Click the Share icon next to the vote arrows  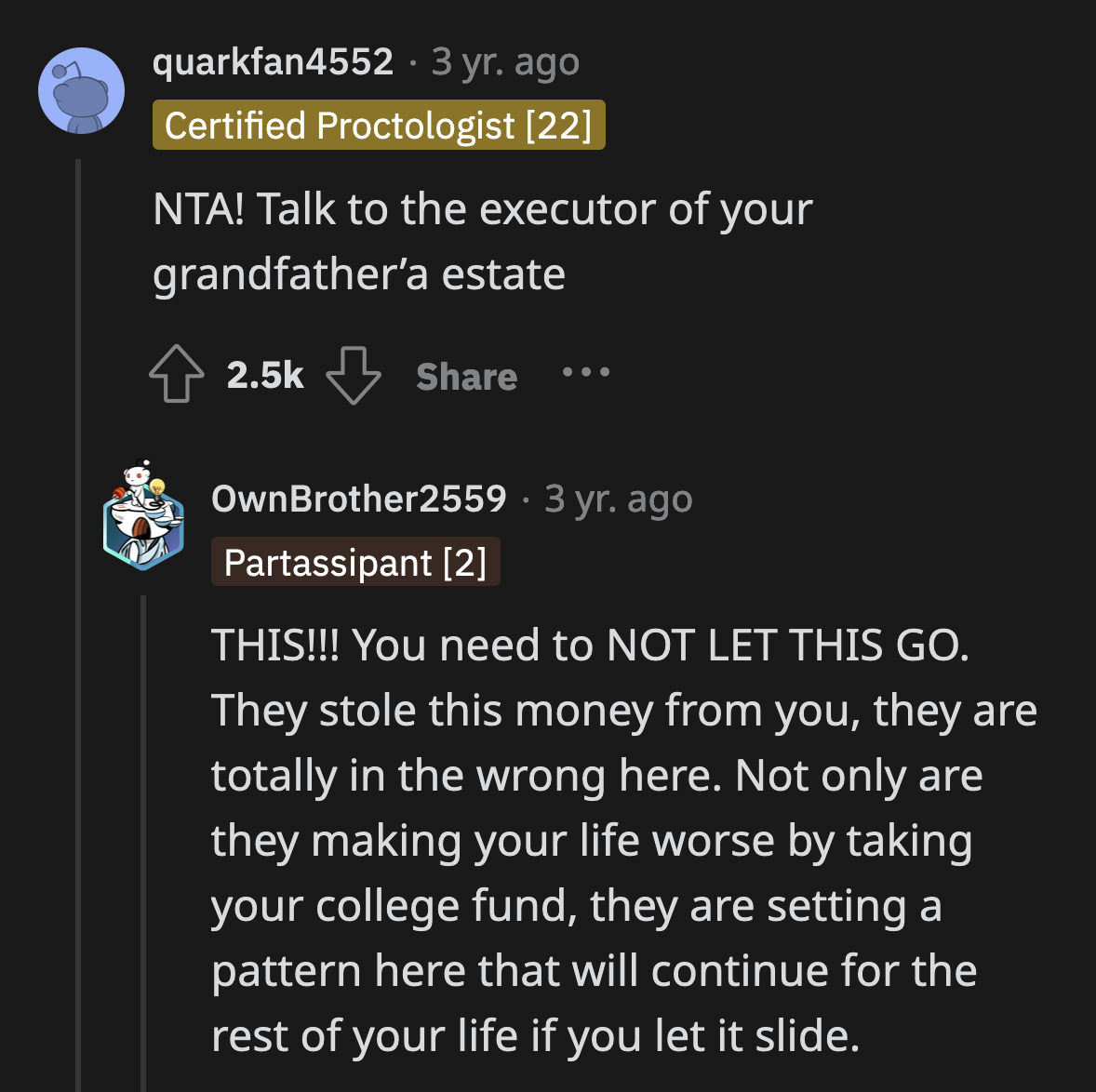pos(466,375)
